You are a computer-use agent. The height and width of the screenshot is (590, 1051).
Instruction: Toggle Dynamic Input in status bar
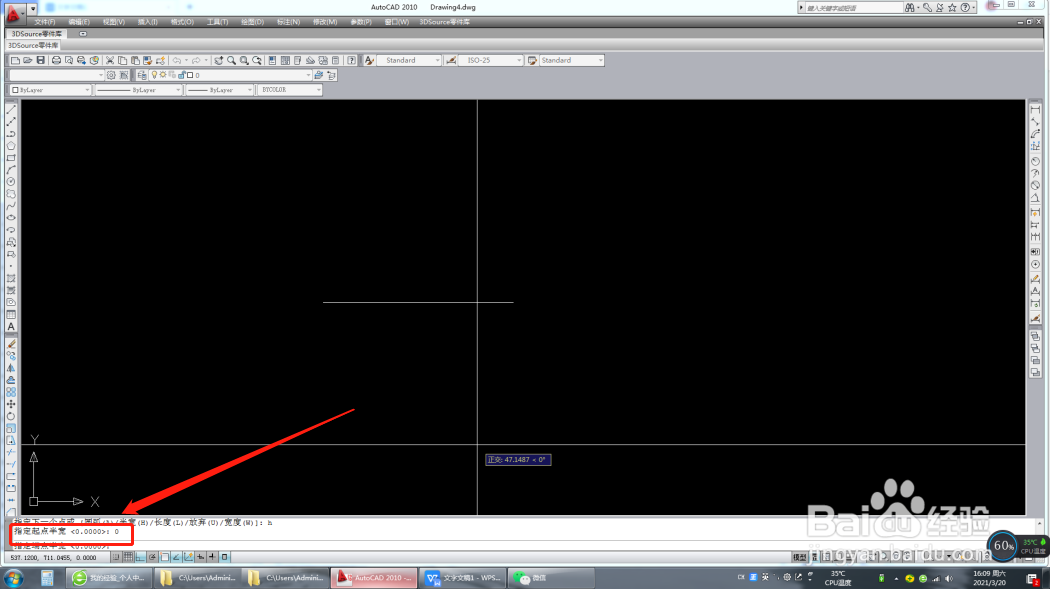click(x=200, y=556)
